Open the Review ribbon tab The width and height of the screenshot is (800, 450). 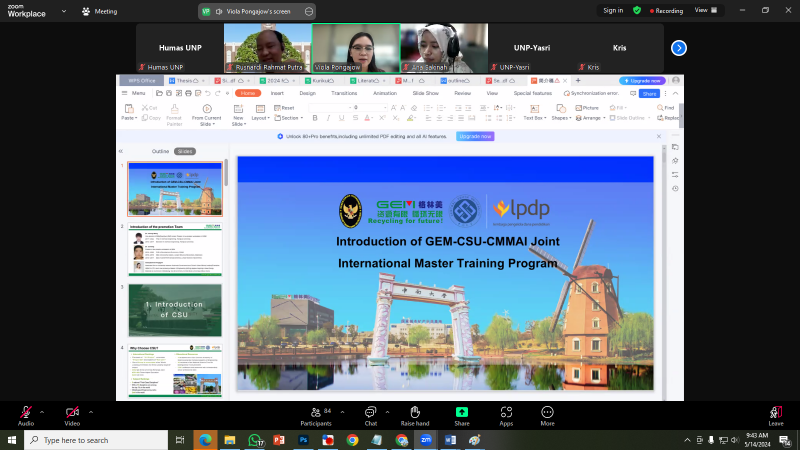point(462,93)
